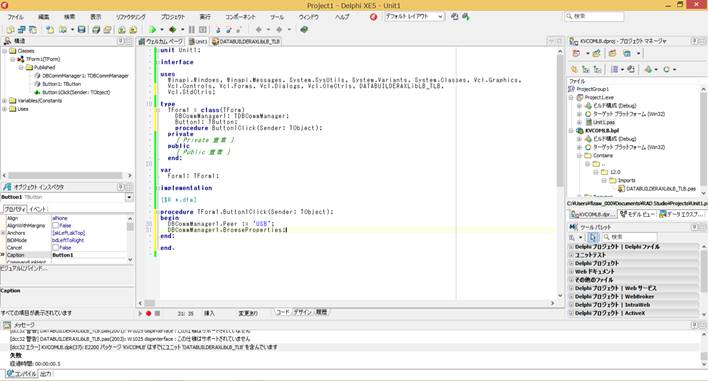Expand the Uses node in Structure
708x381 pixels.
5,109
